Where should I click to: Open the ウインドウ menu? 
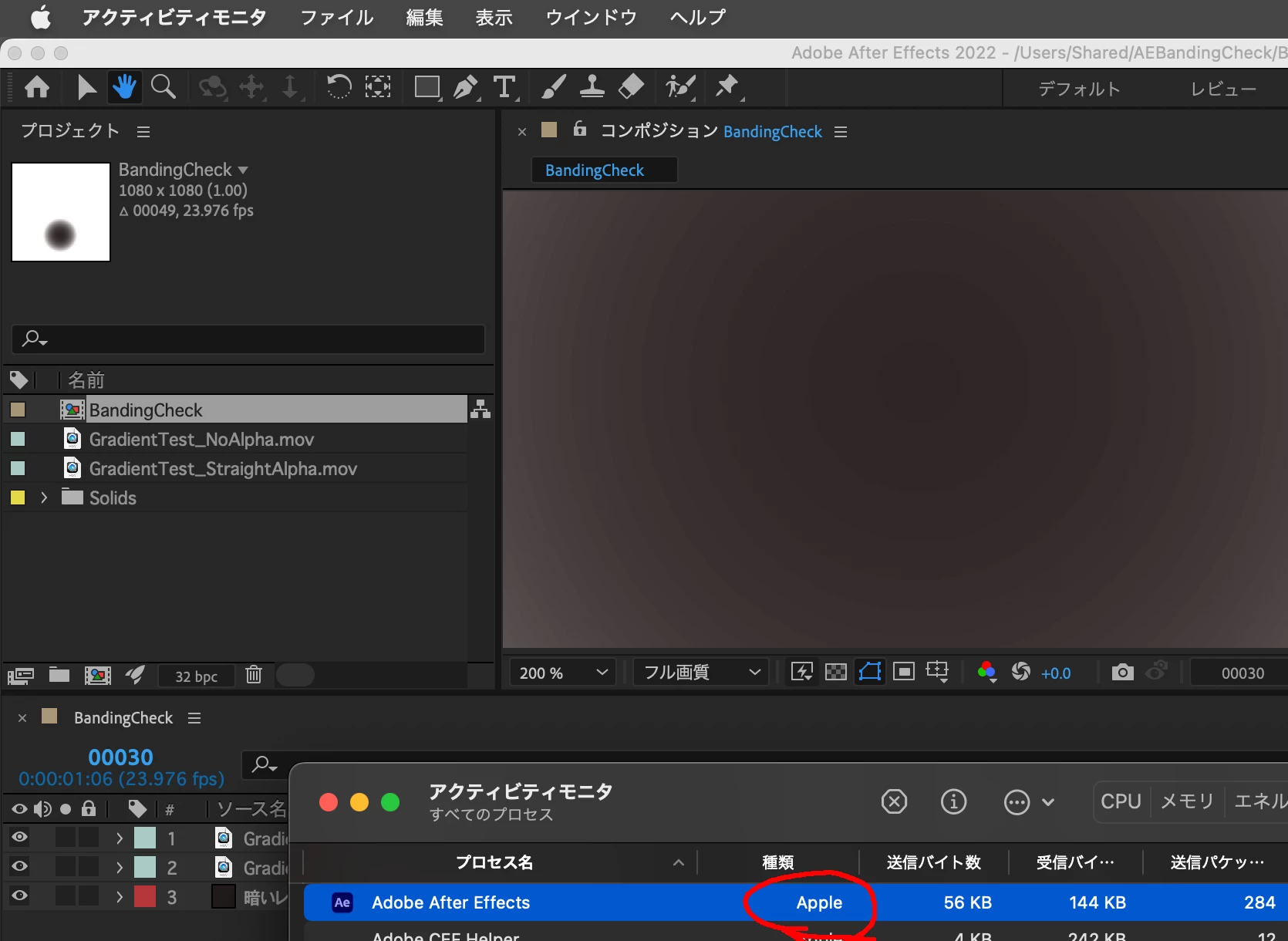[592, 17]
